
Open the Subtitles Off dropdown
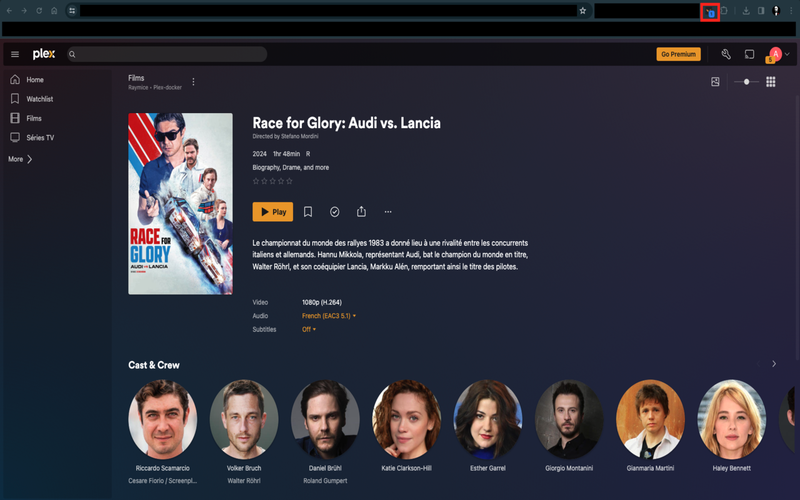(309, 330)
